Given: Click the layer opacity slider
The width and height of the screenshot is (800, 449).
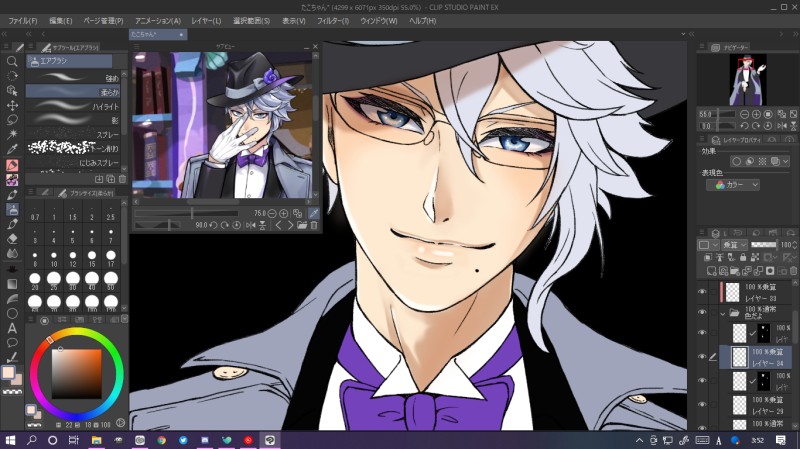Looking at the screenshot, I should click(764, 245).
